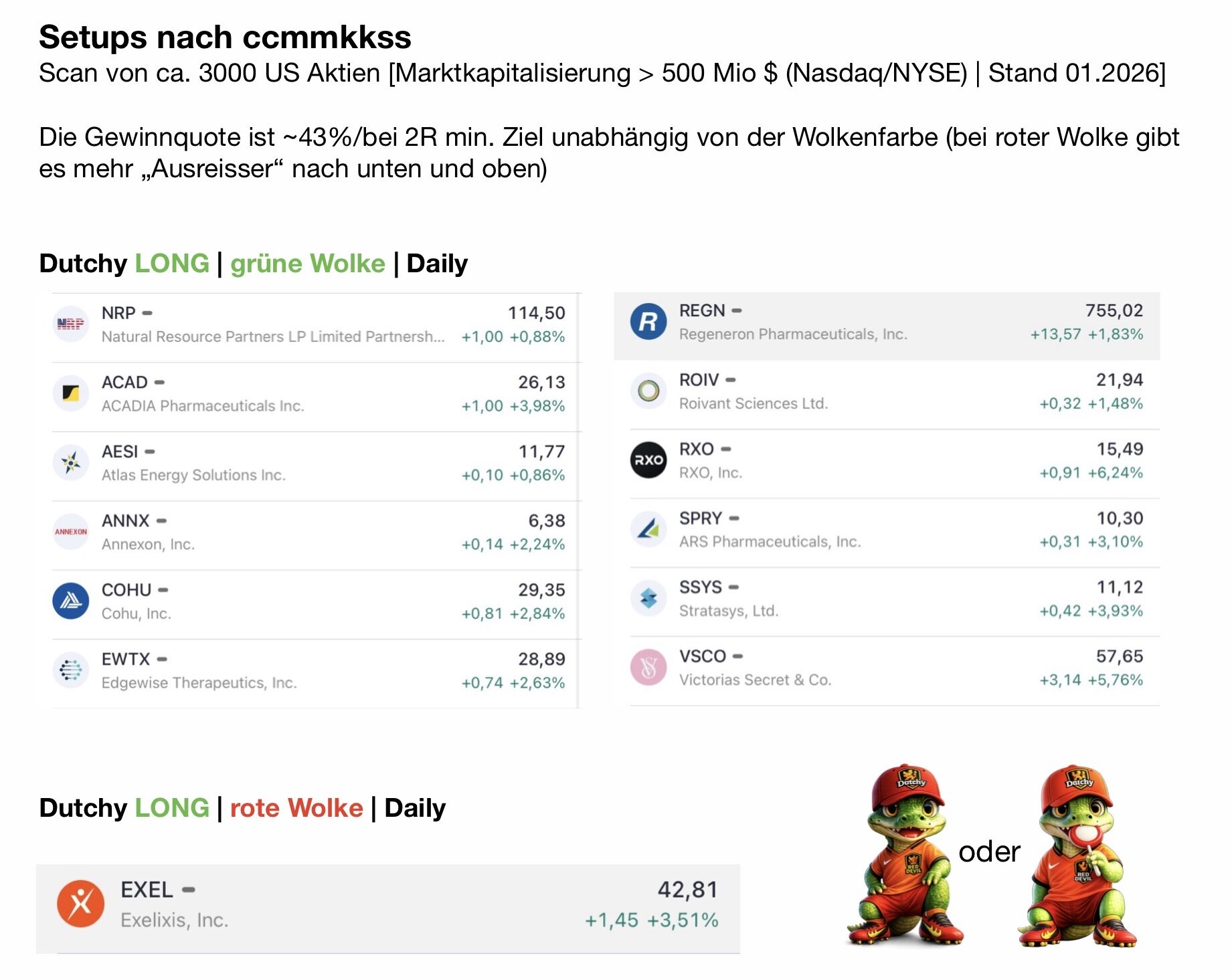Click the dash marker next to REGN
The height and width of the screenshot is (980, 1232).
[x=737, y=311]
